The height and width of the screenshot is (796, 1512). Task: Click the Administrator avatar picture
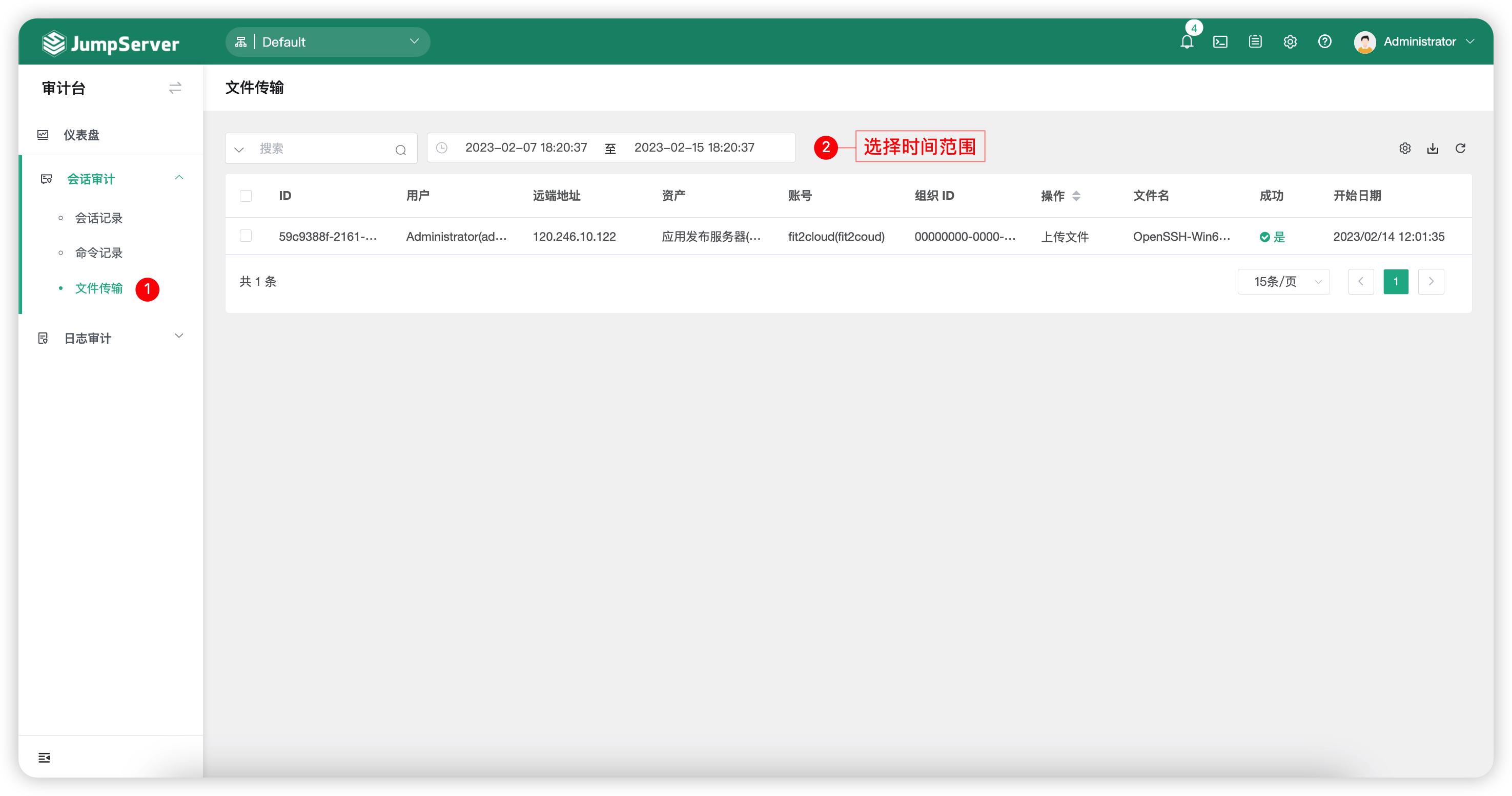pos(1364,41)
